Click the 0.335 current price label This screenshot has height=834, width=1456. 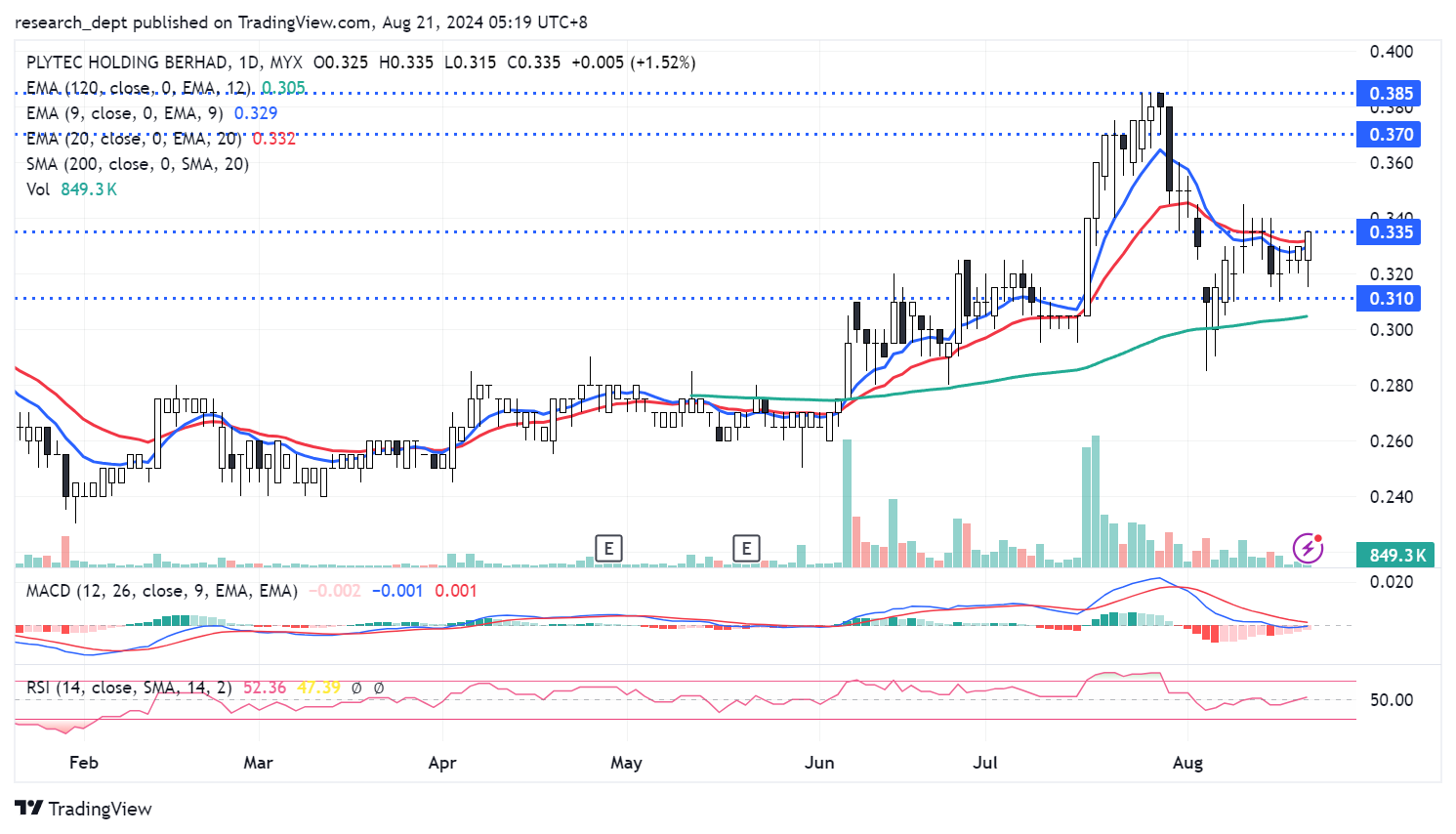1390,232
